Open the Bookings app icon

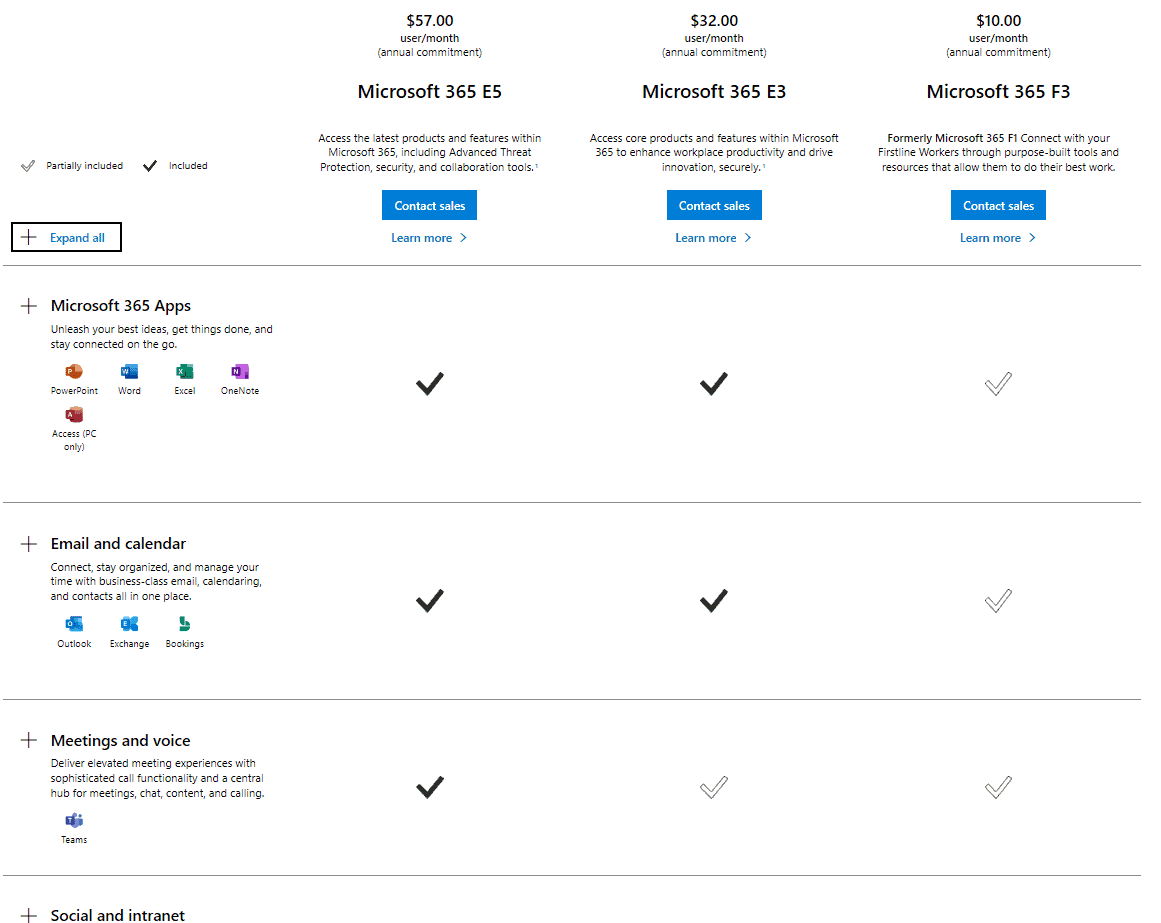(184, 623)
